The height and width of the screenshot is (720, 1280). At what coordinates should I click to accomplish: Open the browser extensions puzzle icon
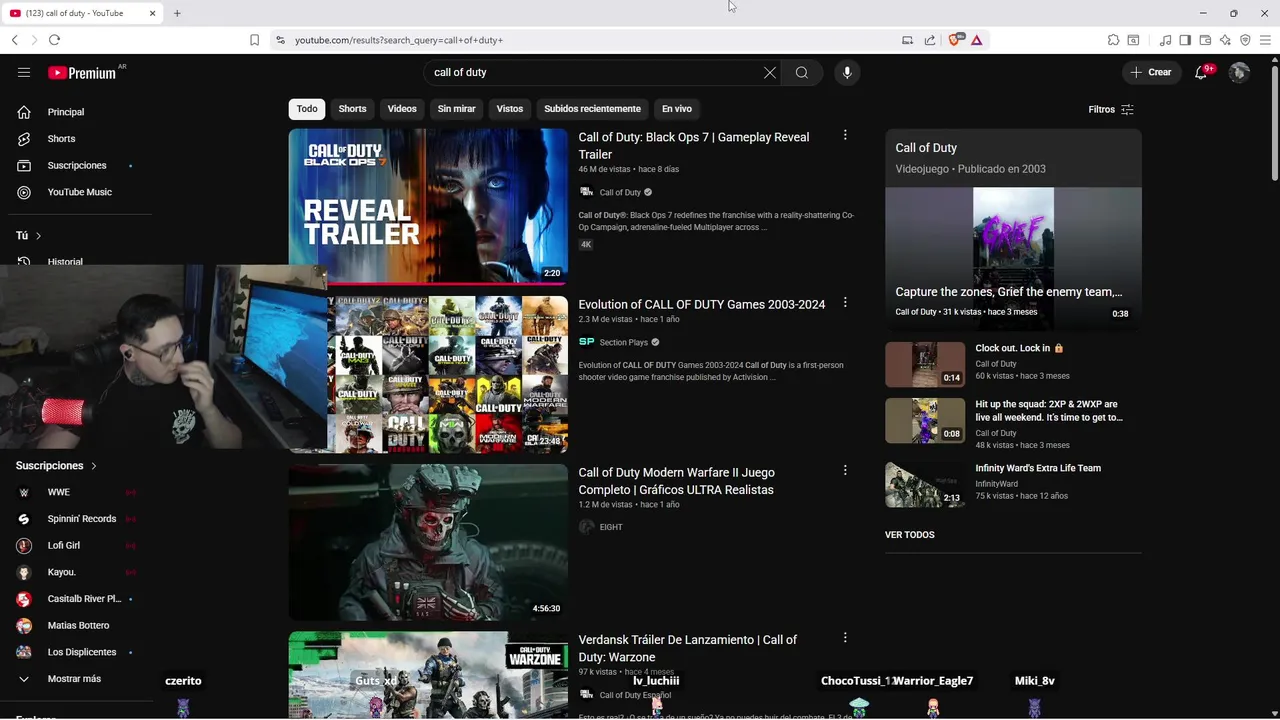1113,40
